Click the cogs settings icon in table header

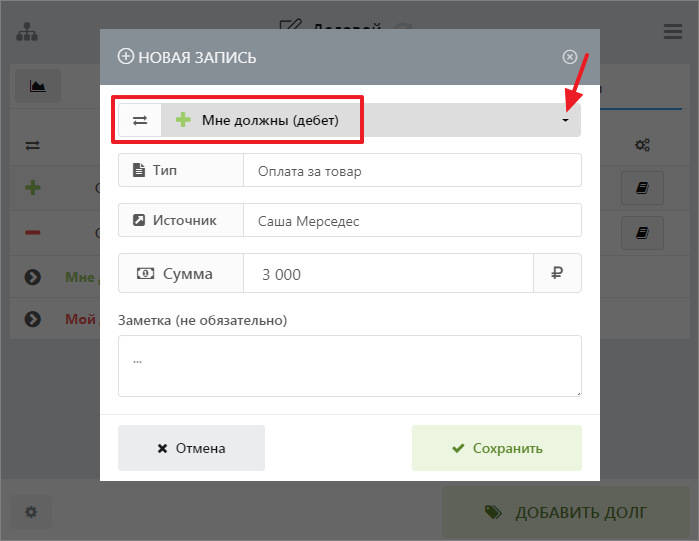click(x=642, y=146)
